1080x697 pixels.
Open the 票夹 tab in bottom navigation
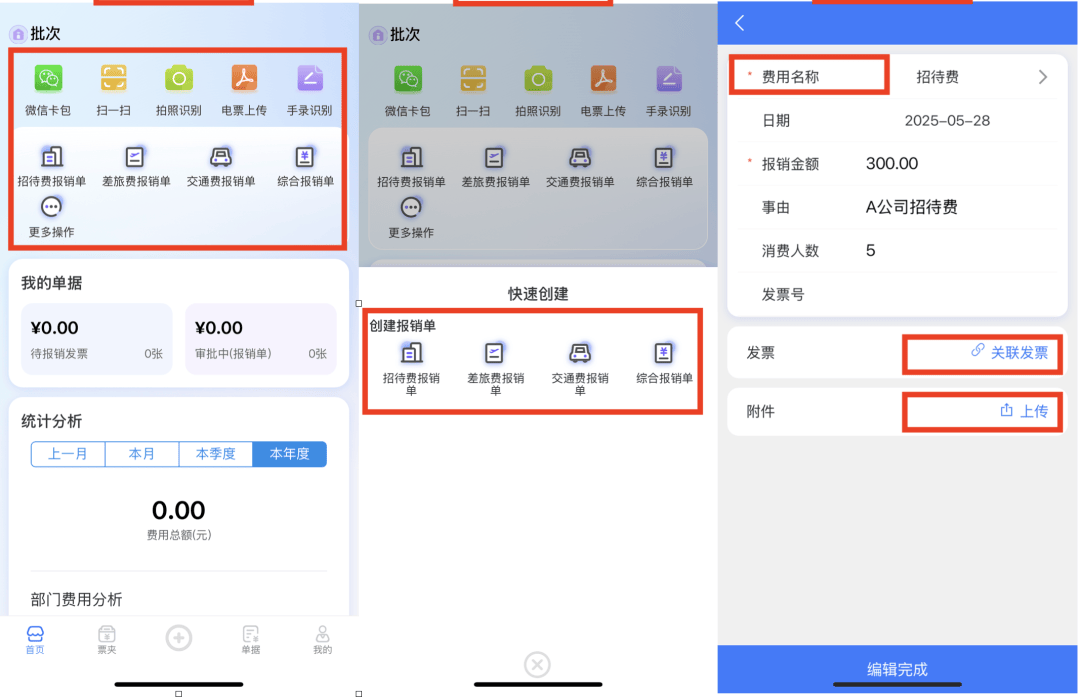[x=107, y=638]
